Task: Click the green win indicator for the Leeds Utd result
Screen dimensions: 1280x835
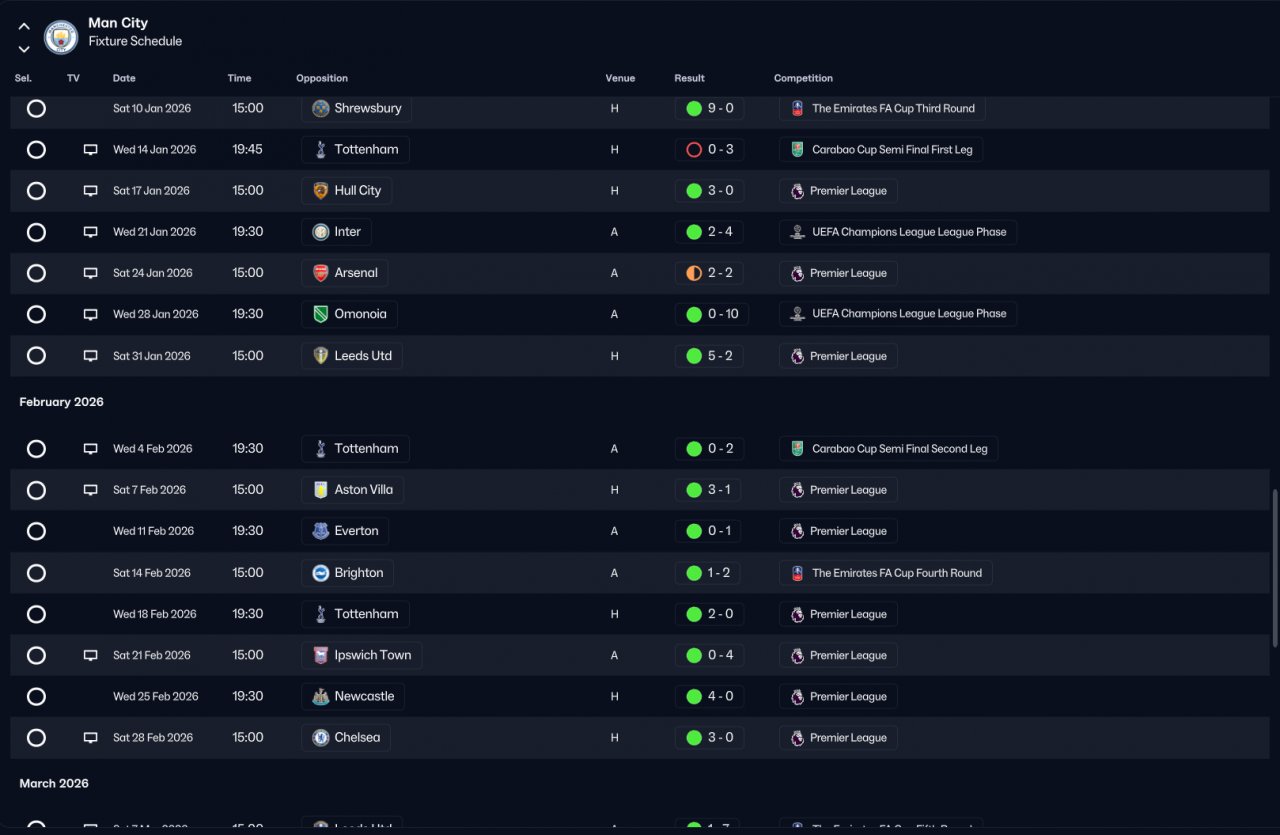Action: tap(694, 356)
